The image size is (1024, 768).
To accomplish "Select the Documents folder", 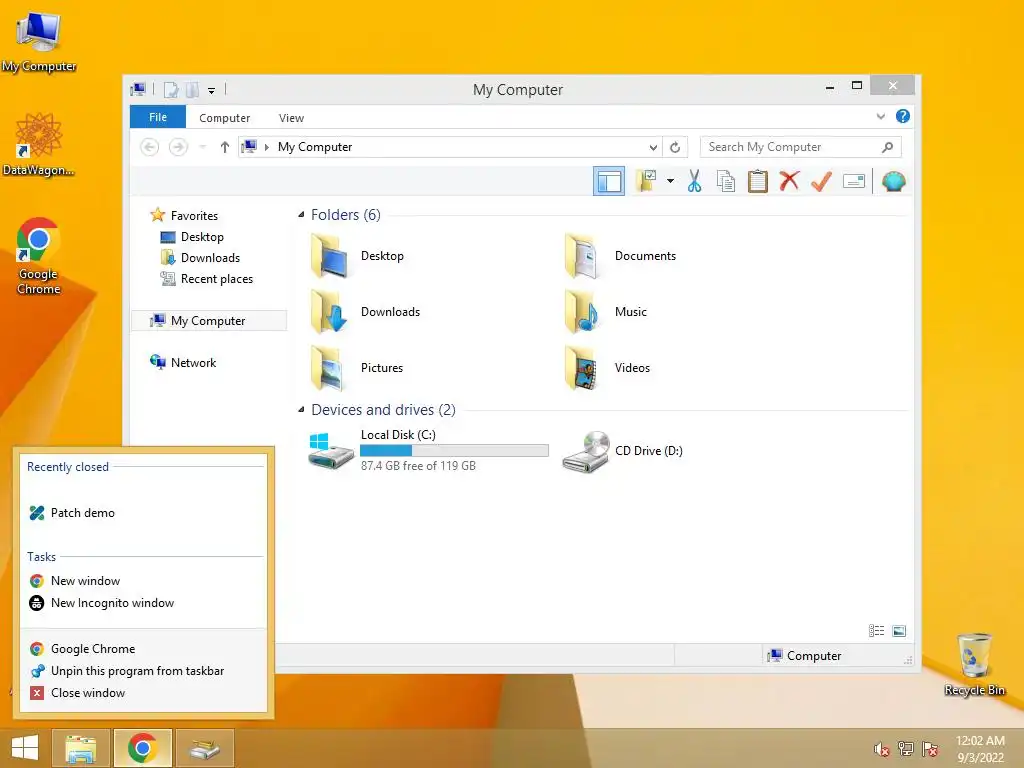I will point(620,256).
